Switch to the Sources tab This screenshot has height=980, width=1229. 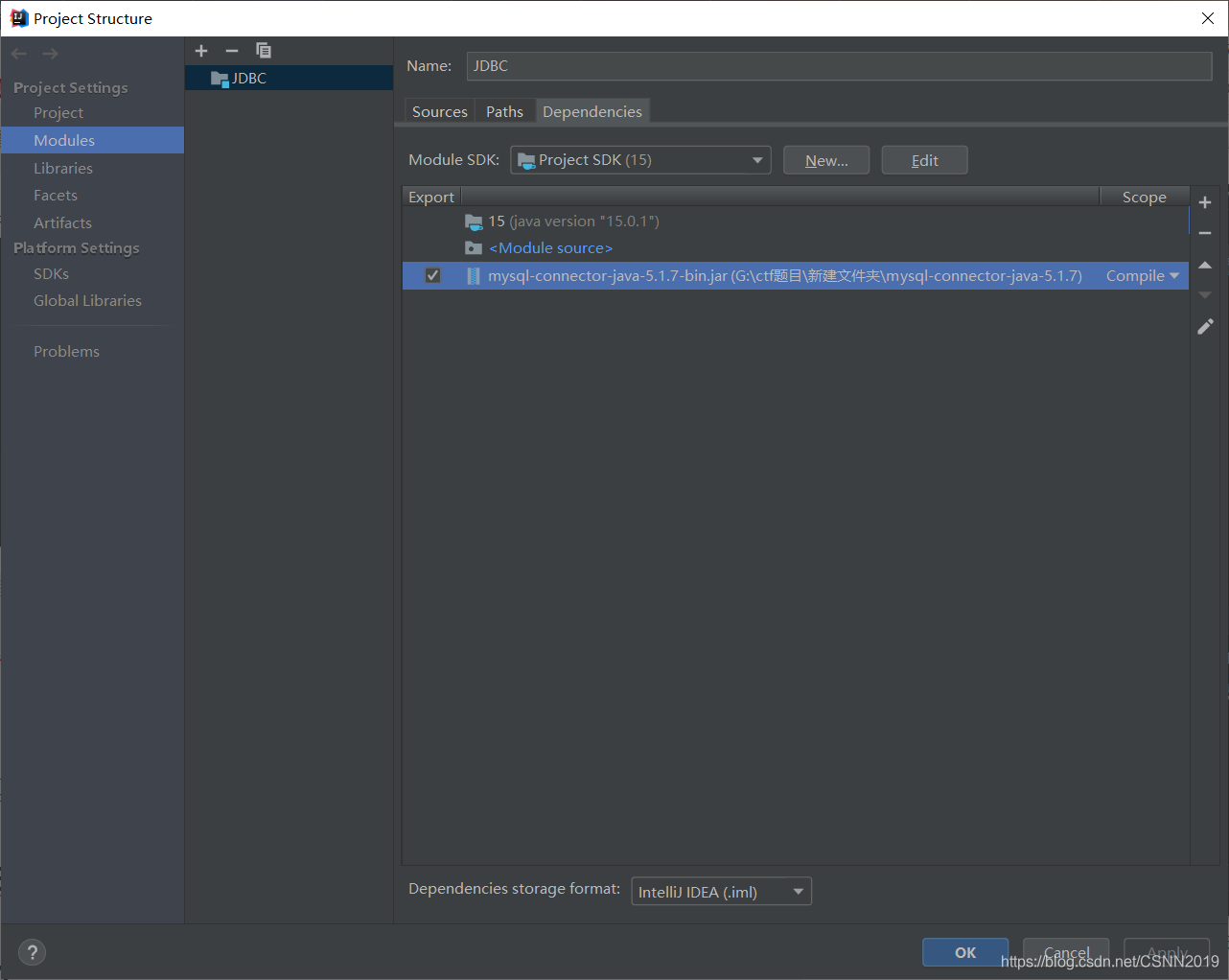[x=440, y=111]
